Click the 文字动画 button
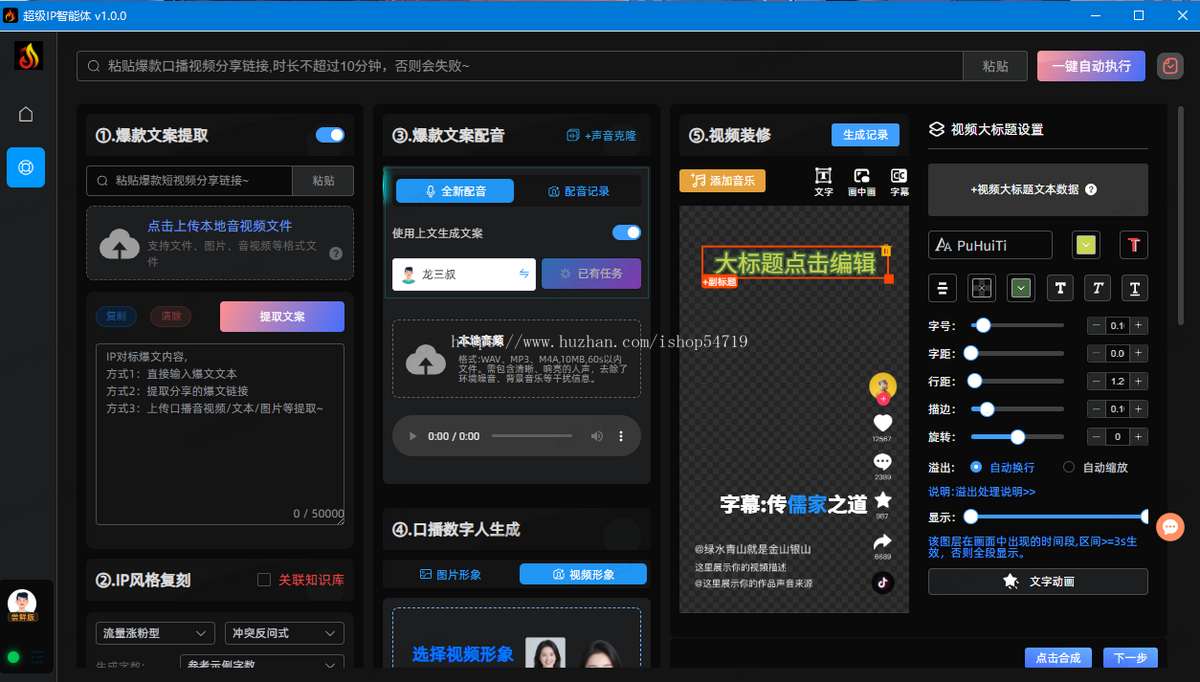The width and height of the screenshot is (1200, 682). click(x=1038, y=581)
